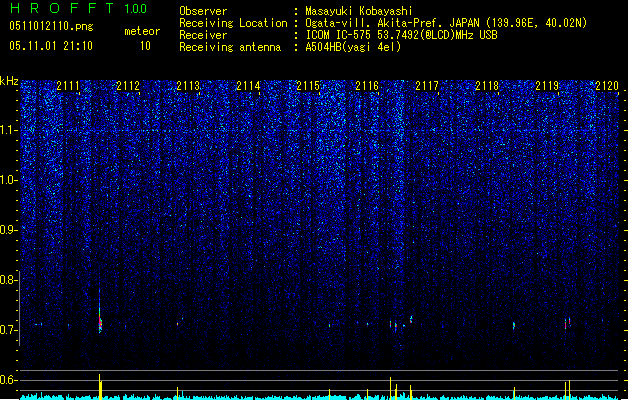This screenshot has width=629, height=400.
Task: Click the 0.6 kHz axis label
Action: tap(8, 380)
